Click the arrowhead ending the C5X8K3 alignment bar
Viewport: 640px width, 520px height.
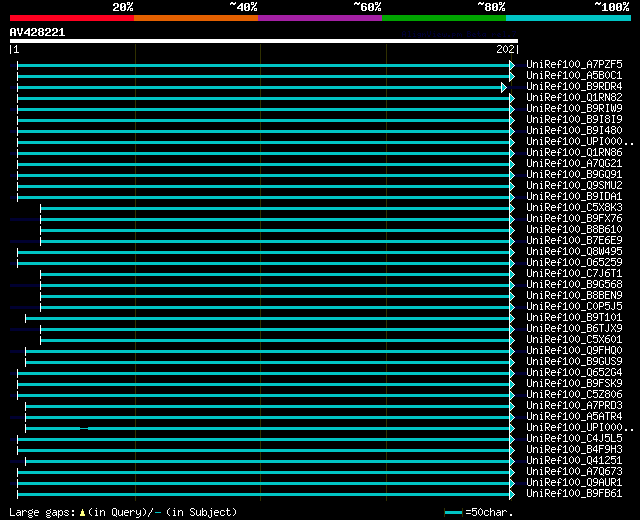point(512,209)
